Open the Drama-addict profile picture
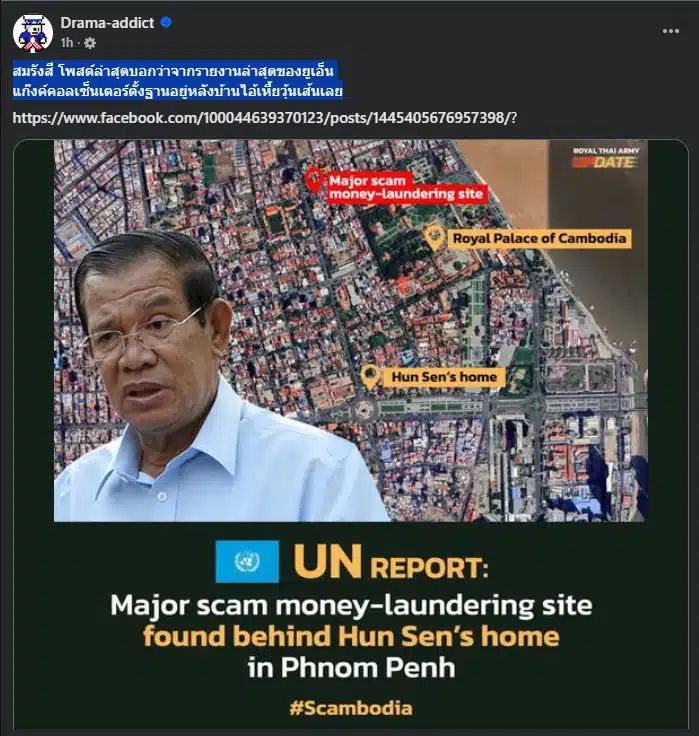 click(x=32, y=33)
